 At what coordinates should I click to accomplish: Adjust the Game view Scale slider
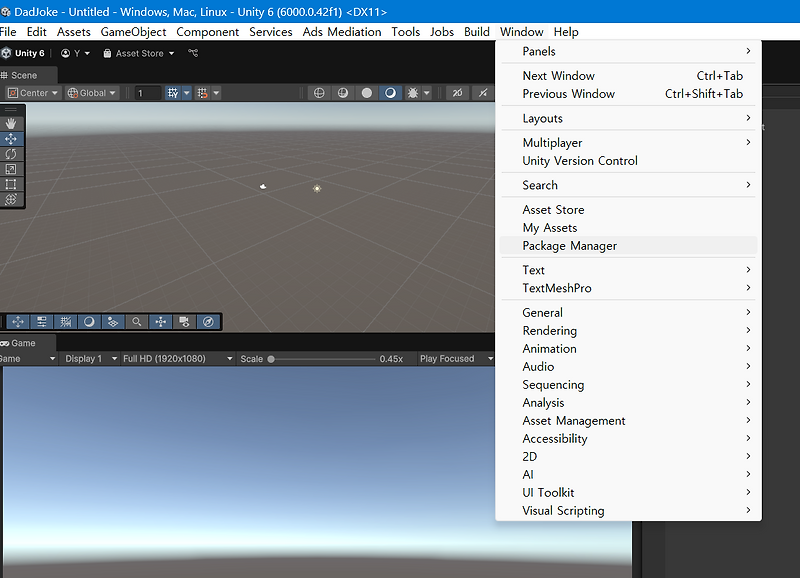tap(272, 358)
